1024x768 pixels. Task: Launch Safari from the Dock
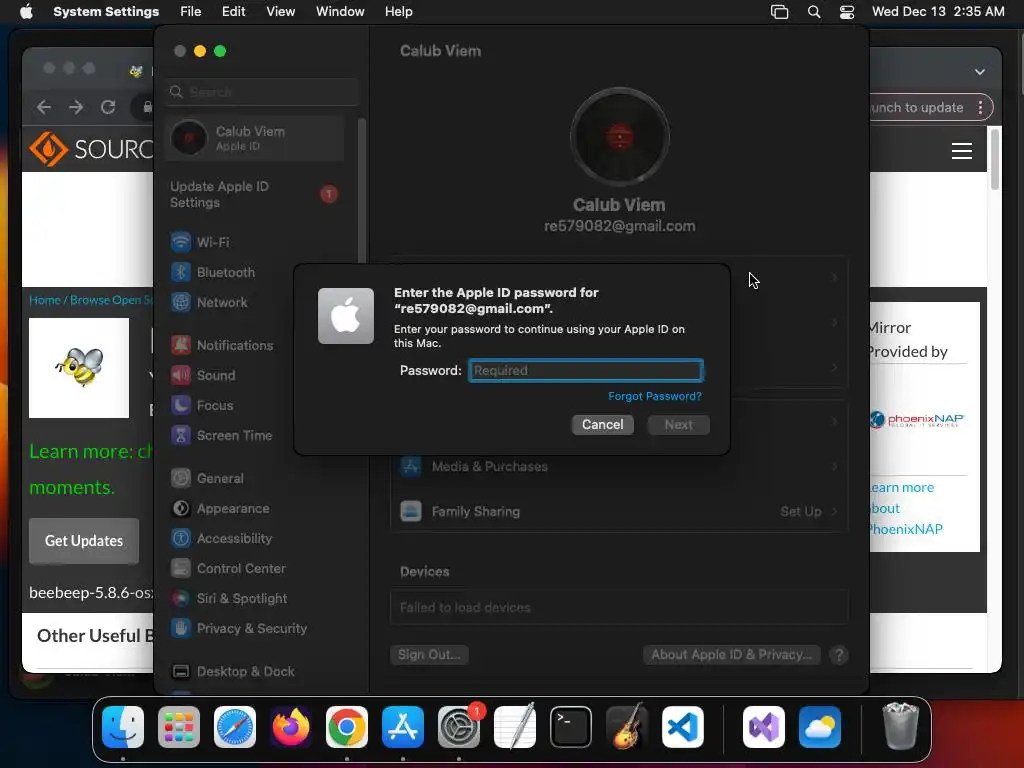click(235, 727)
